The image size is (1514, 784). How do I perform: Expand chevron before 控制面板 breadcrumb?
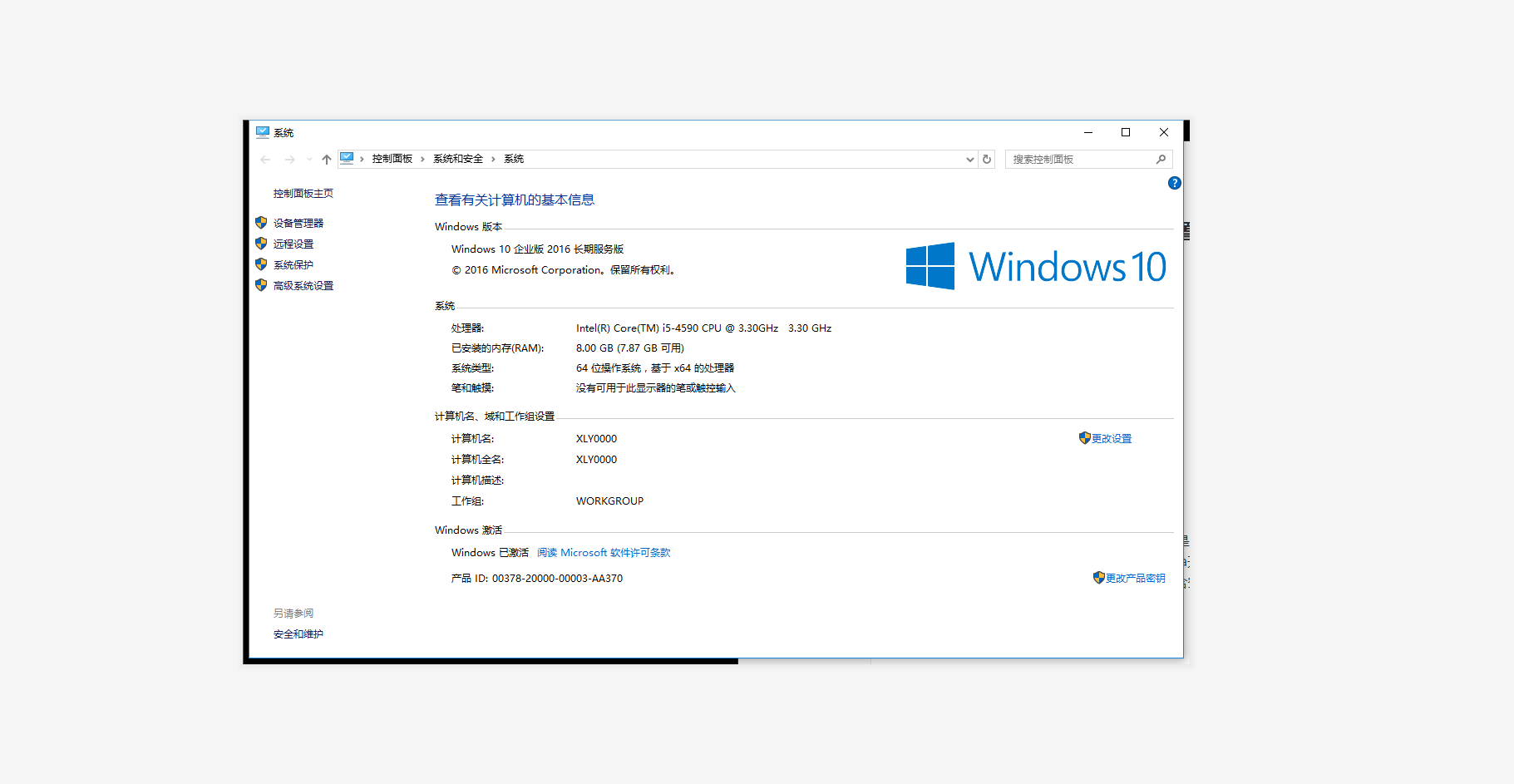click(362, 159)
